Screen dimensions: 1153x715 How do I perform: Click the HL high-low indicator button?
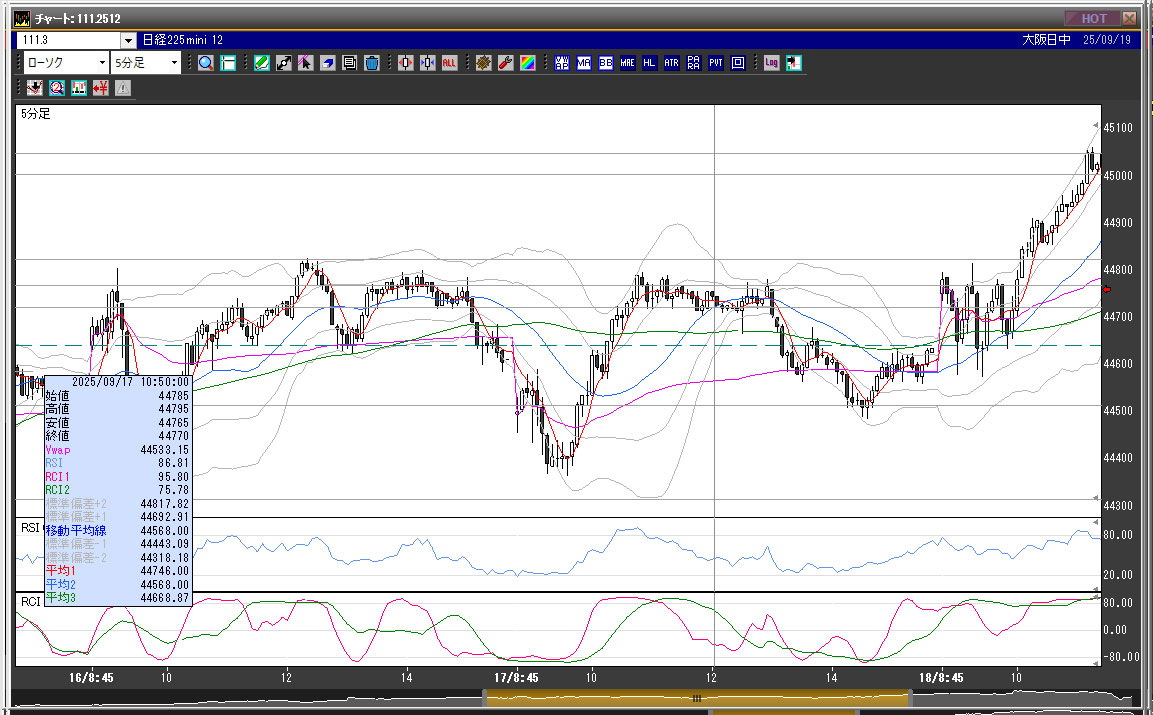649,63
